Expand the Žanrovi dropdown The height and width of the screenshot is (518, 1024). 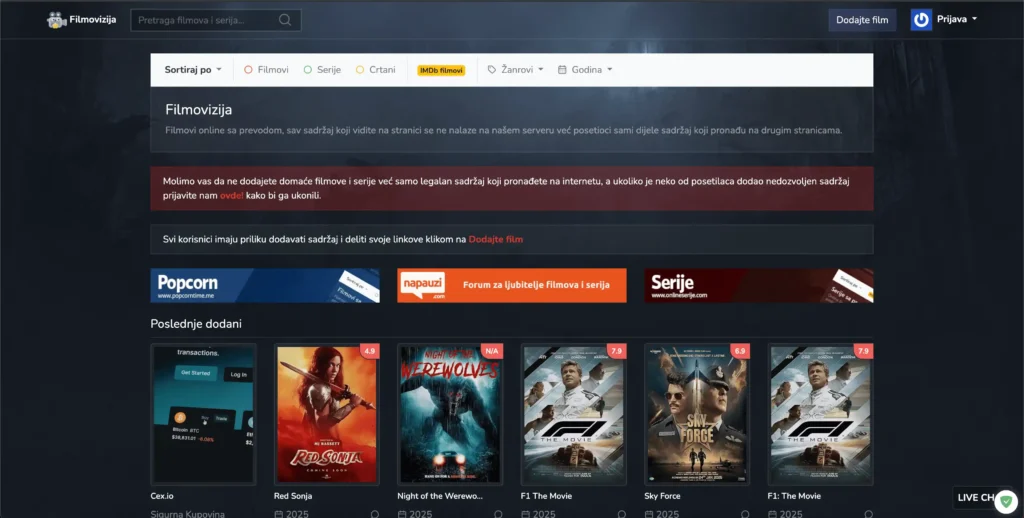coord(515,69)
